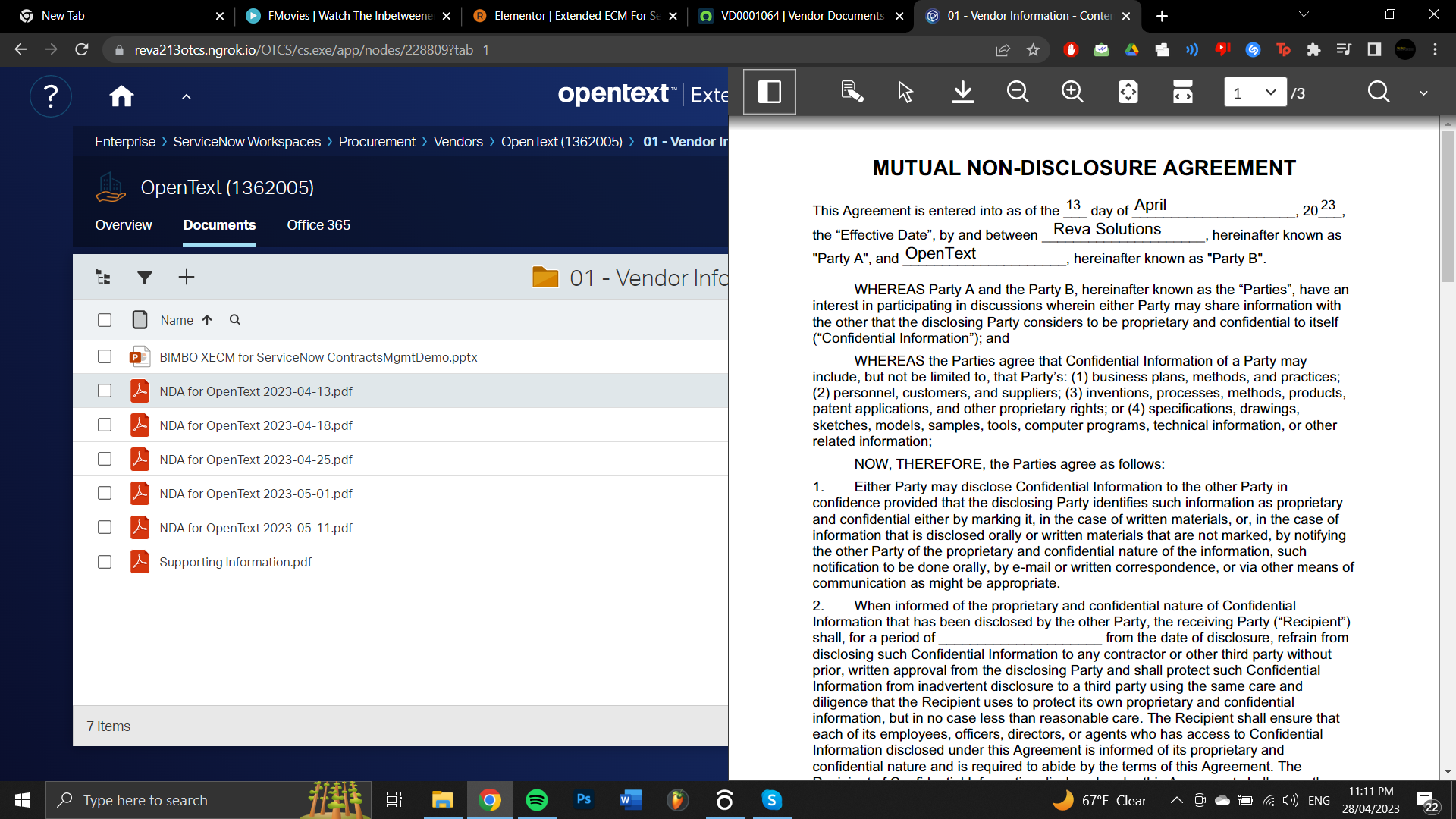Screen dimensions: 1456x819
Task: Toggle the PDF viewer sidebar panel
Action: click(x=770, y=92)
